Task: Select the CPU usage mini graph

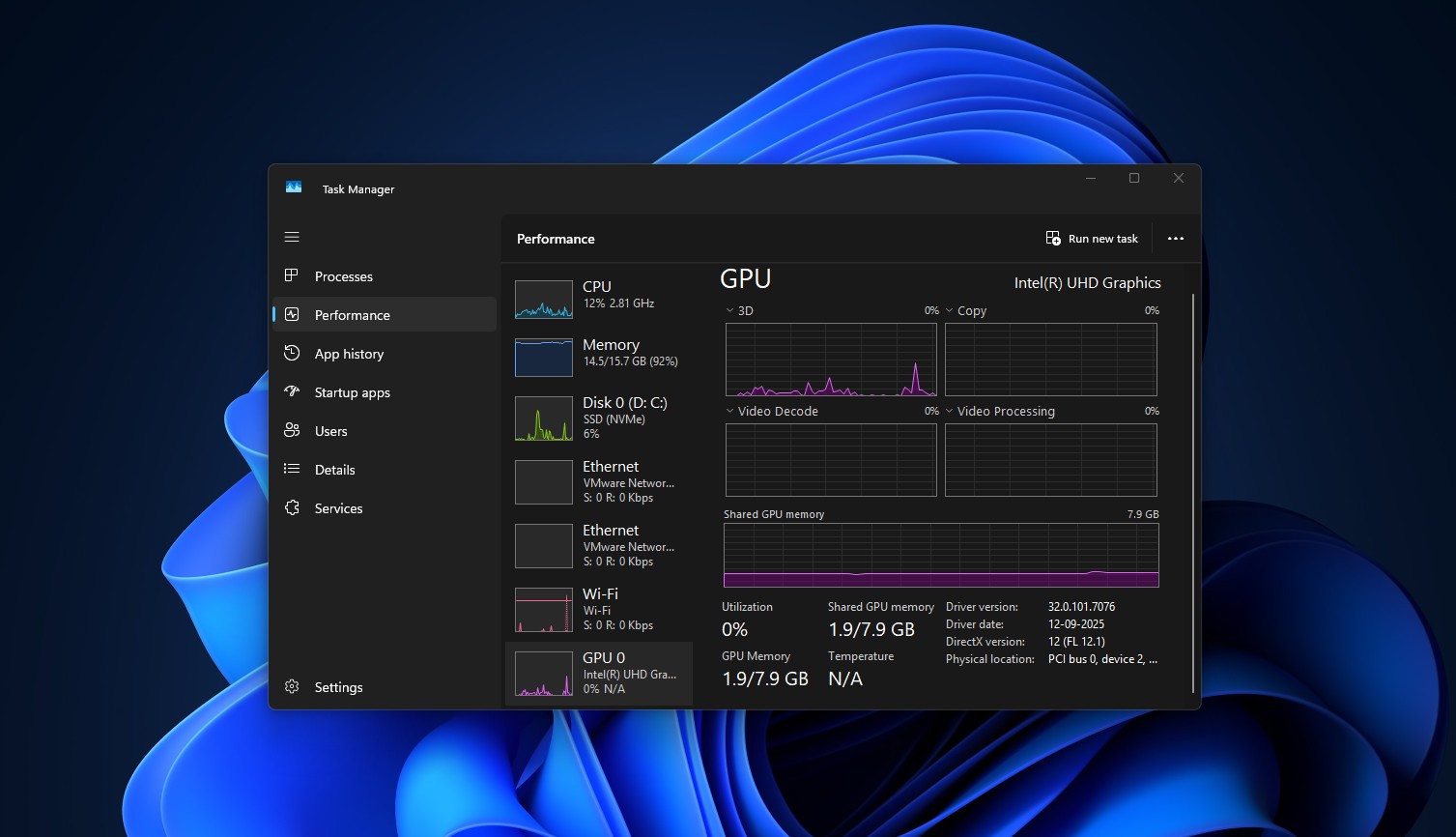Action: (x=544, y=300)
